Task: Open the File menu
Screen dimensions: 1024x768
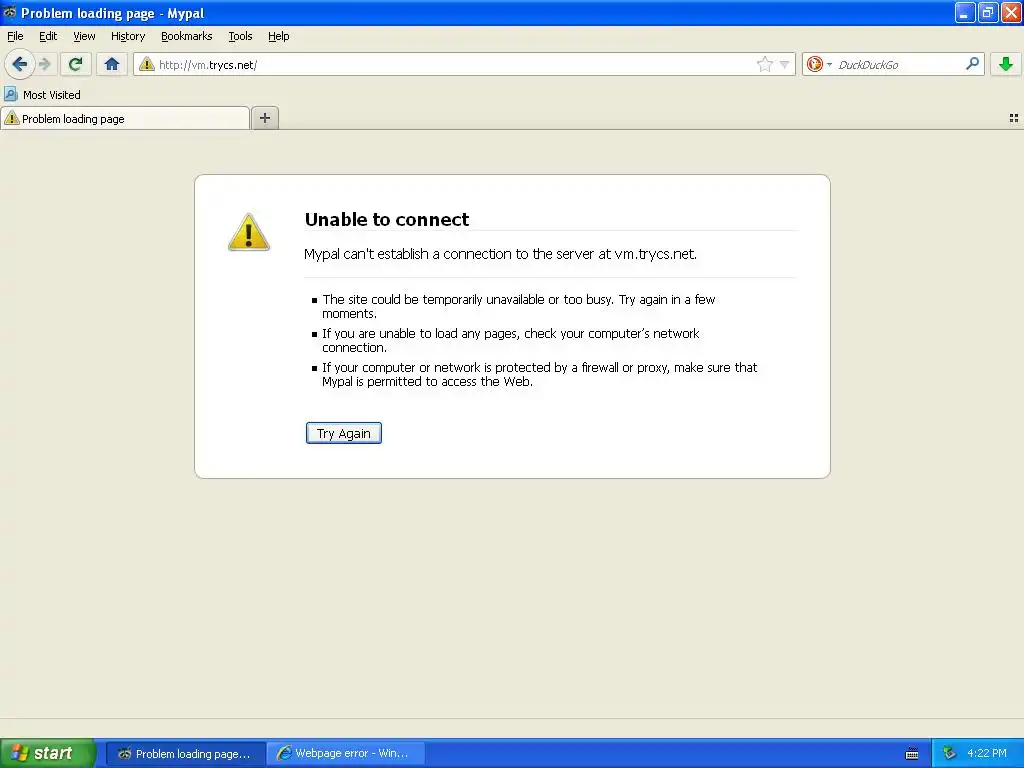Action: (15, 36)
